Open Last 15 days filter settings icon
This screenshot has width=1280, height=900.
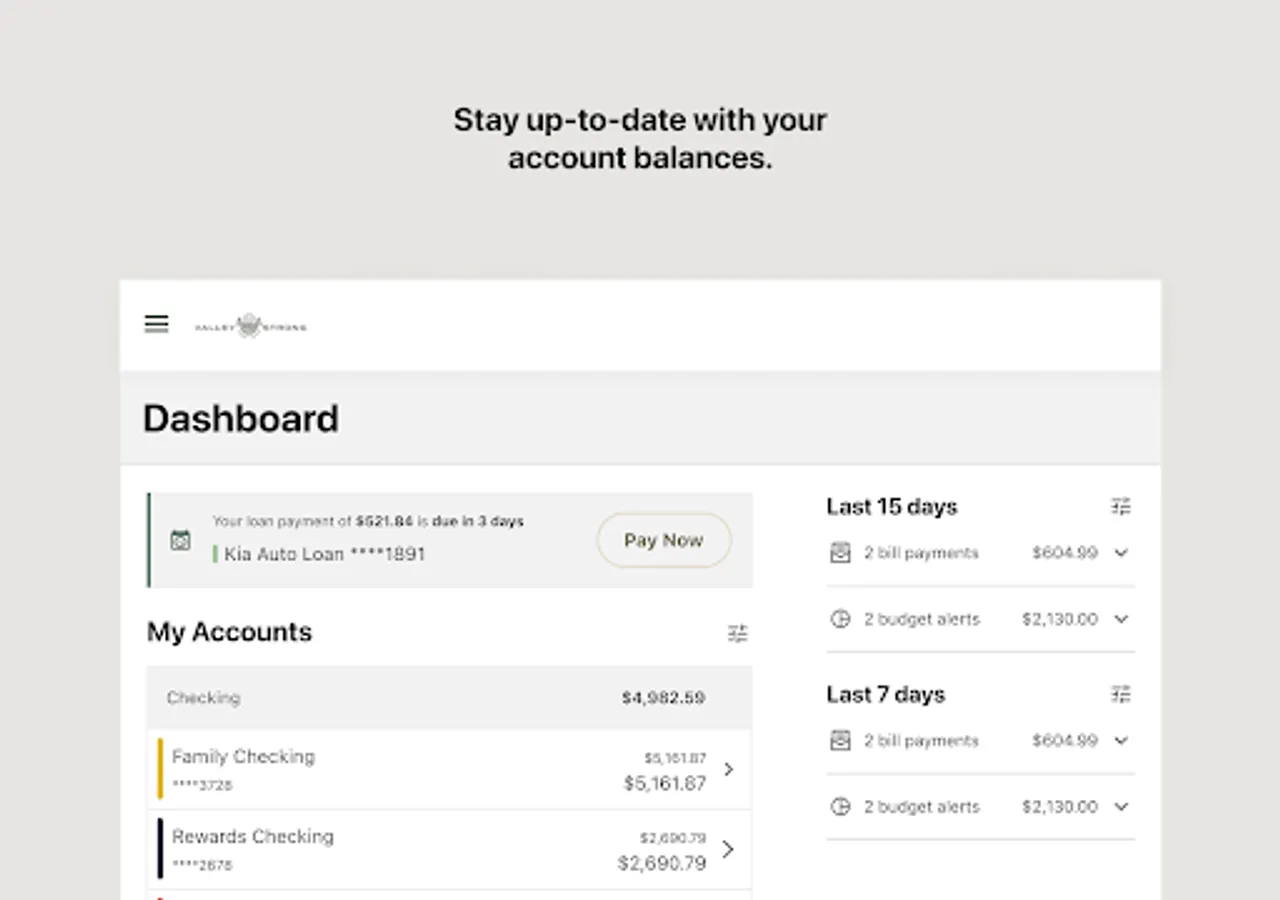tap(1121, 507)
